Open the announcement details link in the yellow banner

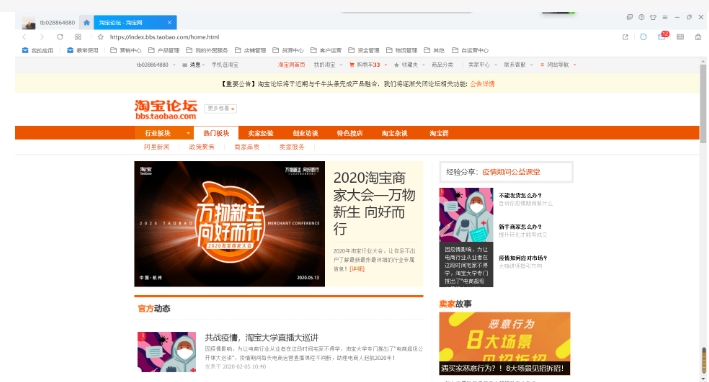(482, 84)
